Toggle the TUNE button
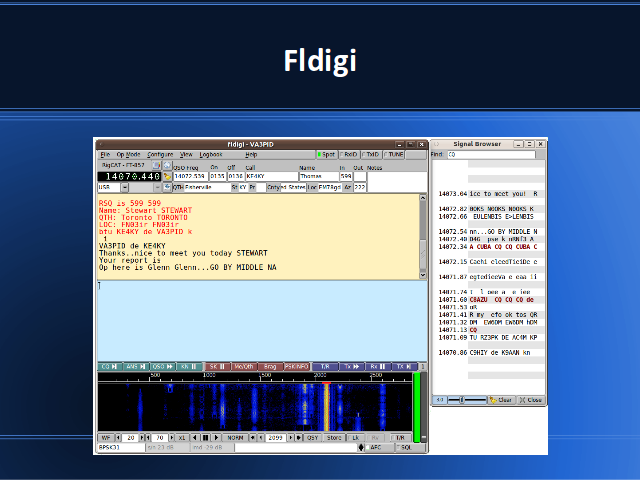 (x=394, y=155)
